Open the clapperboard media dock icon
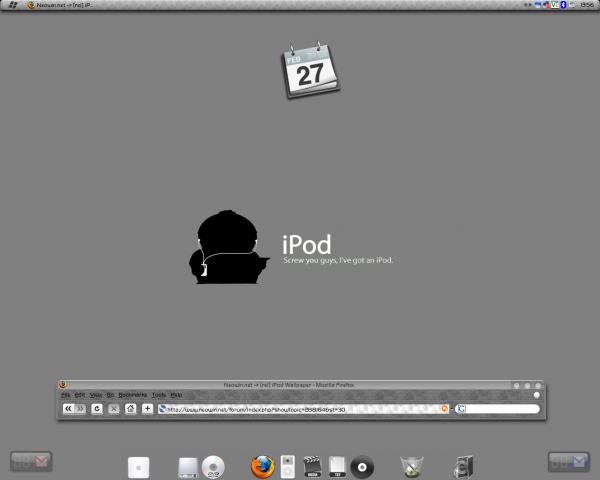600x480 pixels. point(312,466)
